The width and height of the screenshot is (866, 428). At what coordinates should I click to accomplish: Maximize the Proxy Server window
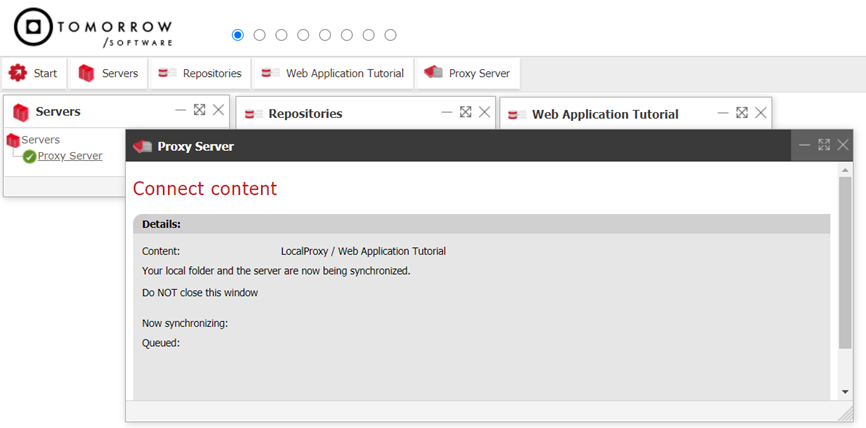click(824, 145)
